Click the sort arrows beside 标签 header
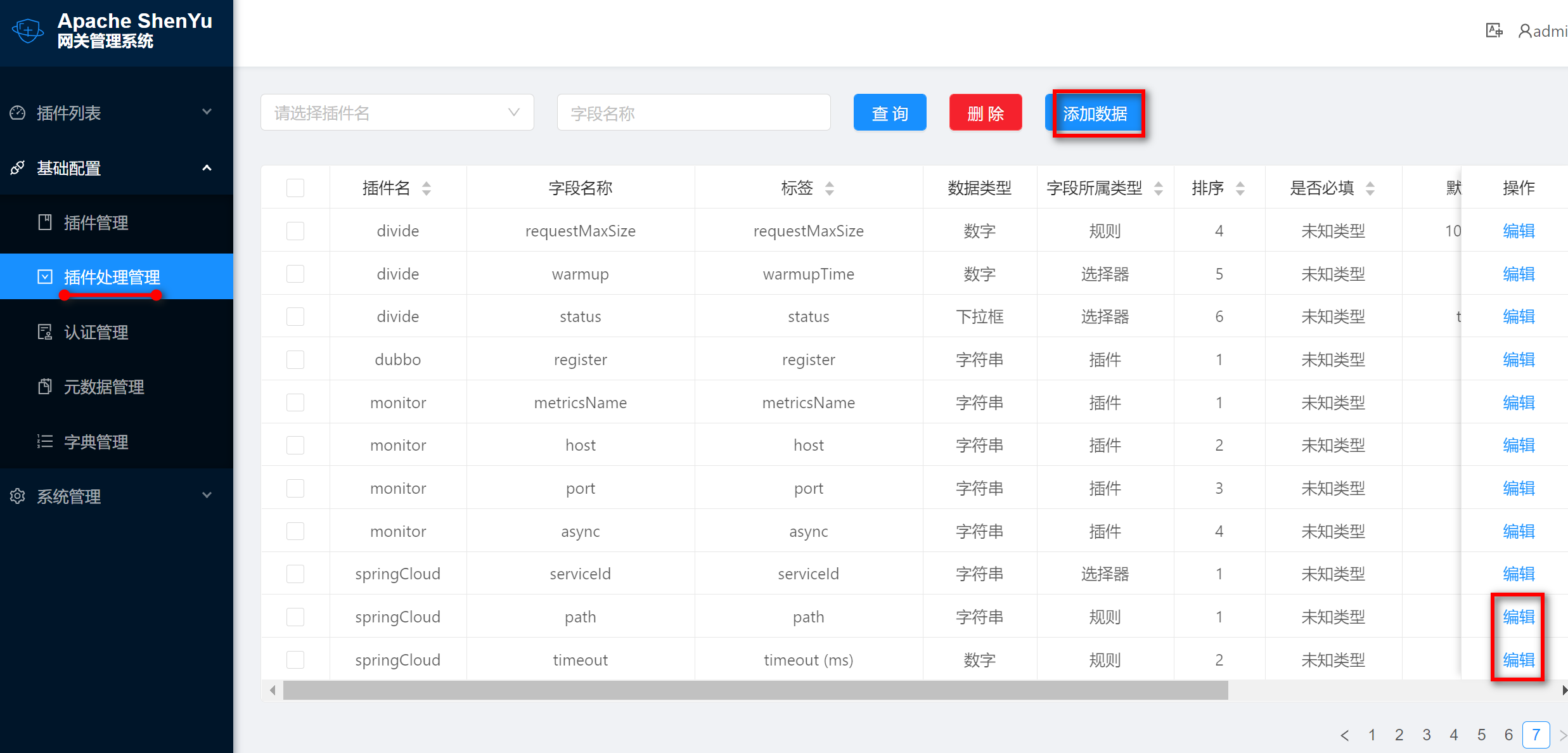1568x753 pixels. click(830, 188)
